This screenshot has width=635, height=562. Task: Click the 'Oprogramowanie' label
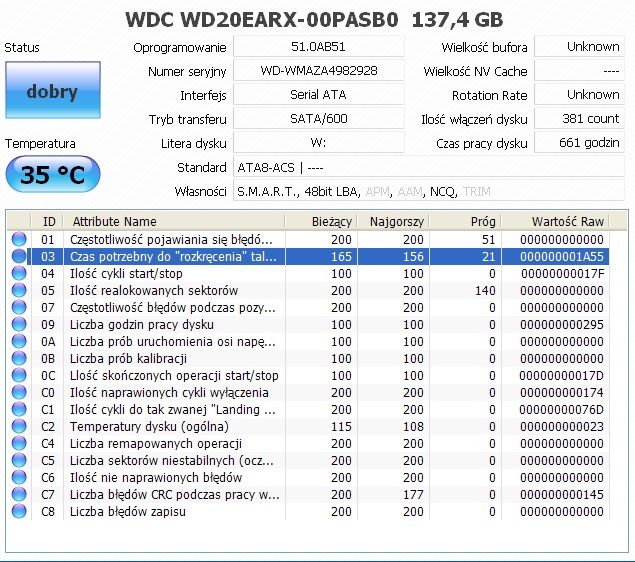click(x=180, y=47)
